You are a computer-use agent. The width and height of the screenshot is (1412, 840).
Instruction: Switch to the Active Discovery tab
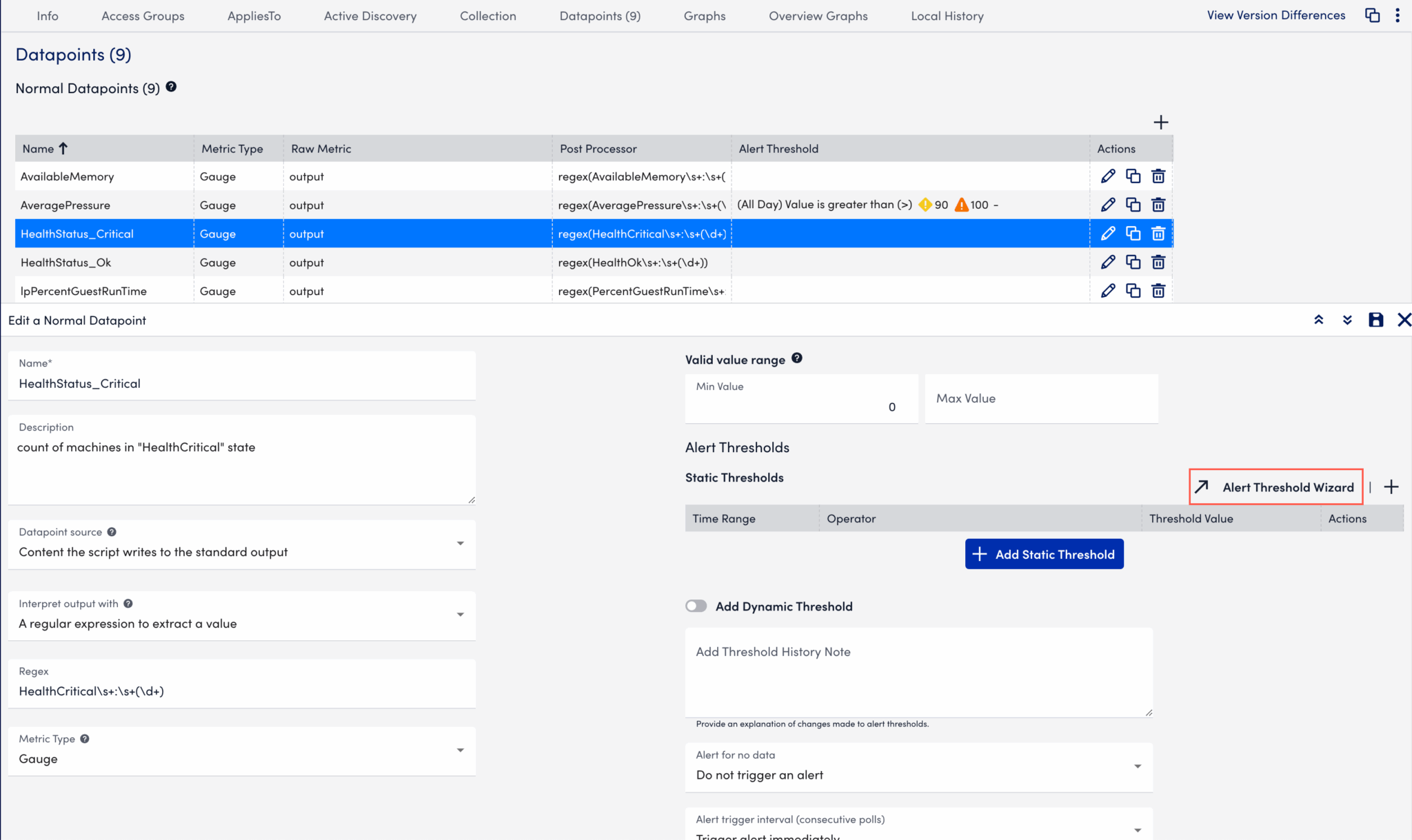(370, 16)
